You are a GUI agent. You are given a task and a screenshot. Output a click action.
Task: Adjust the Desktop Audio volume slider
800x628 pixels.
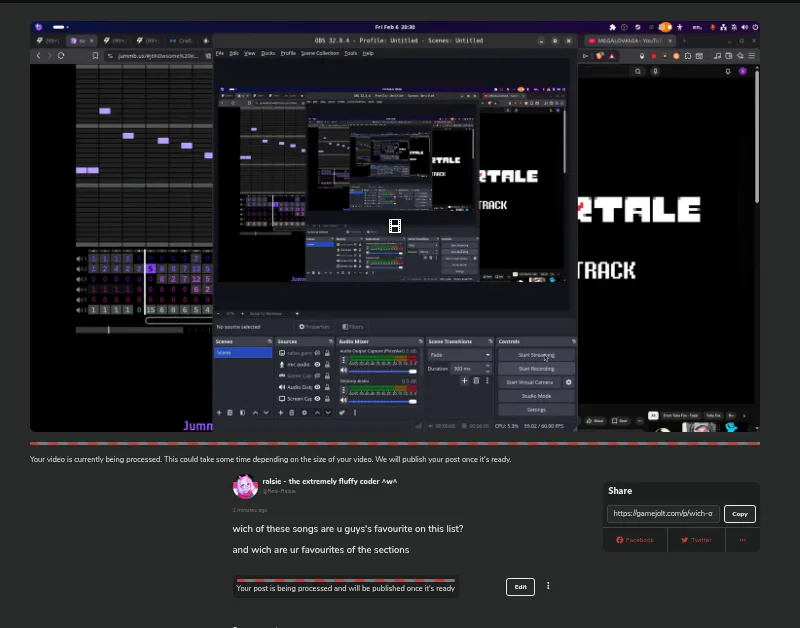[x=383, y=401]
